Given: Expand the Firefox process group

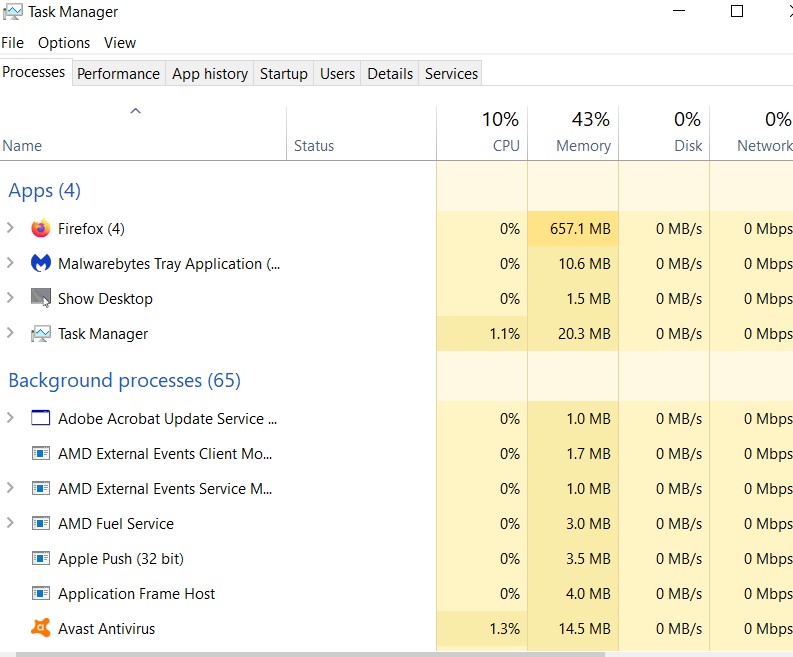Looking at the screenshot, I should (x=10, y=228).
